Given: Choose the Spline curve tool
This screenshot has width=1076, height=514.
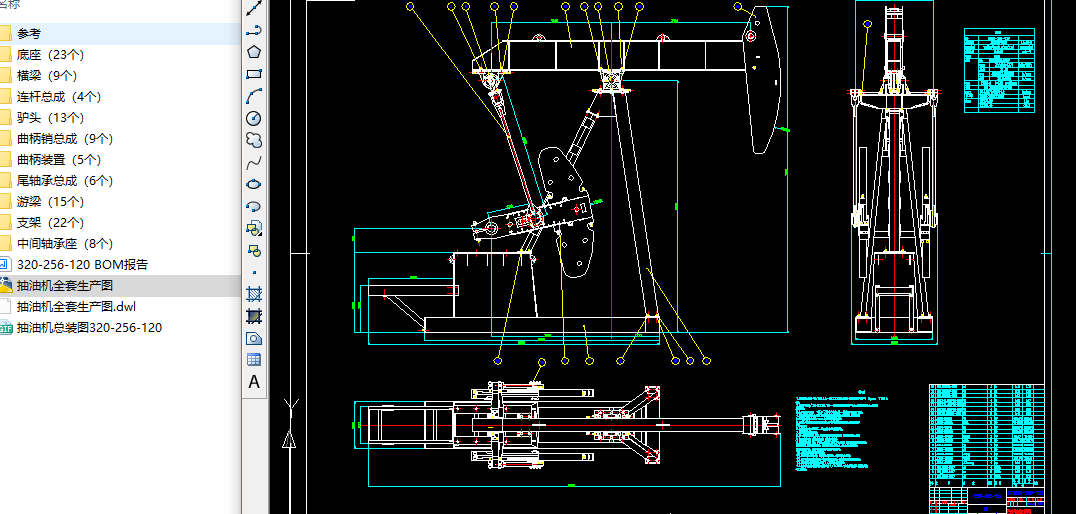Looking at the screenshot, I should point(254,162).
